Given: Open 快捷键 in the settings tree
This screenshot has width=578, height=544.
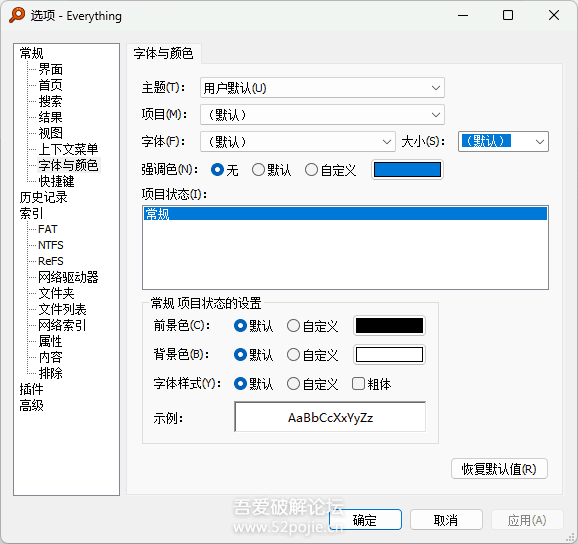Looking at the screenshot, I should 56,181.
